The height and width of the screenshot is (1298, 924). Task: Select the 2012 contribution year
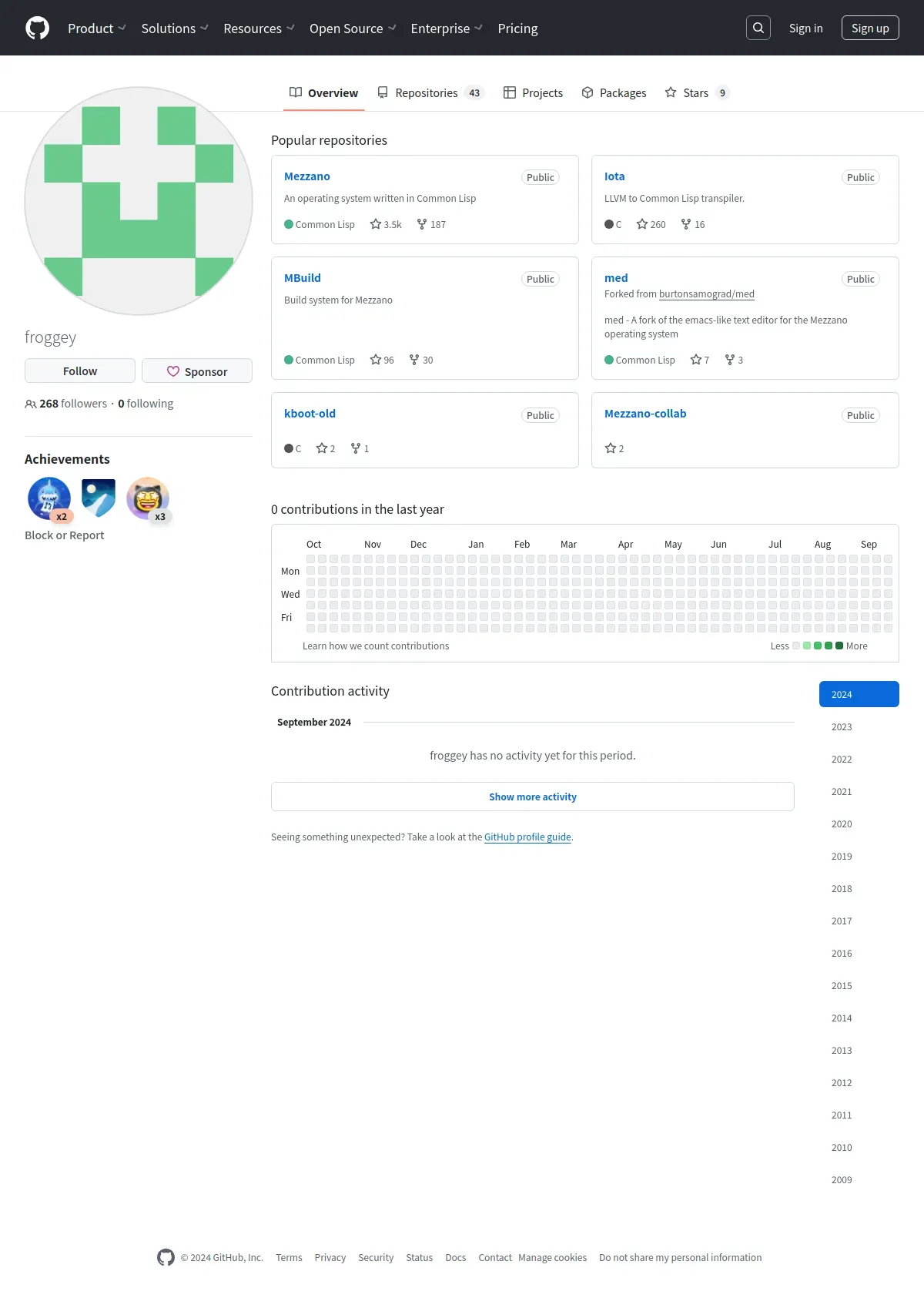tap(859, 1082)
